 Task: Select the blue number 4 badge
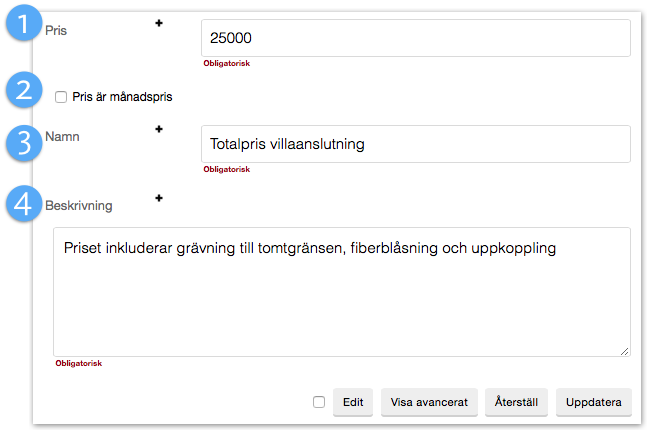tap(24, 204)
